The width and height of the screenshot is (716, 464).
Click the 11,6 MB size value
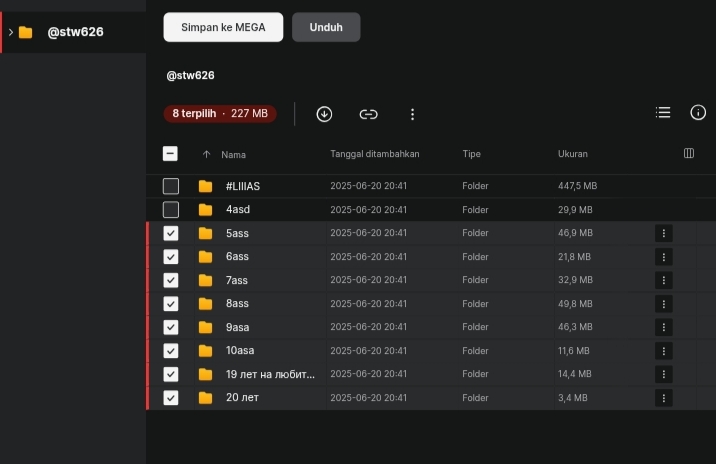pos(574,351)
